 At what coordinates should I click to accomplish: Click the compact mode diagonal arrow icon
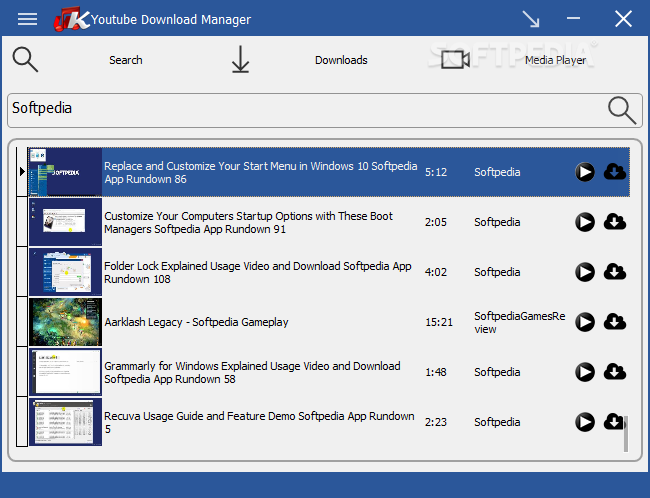[531, 19]
